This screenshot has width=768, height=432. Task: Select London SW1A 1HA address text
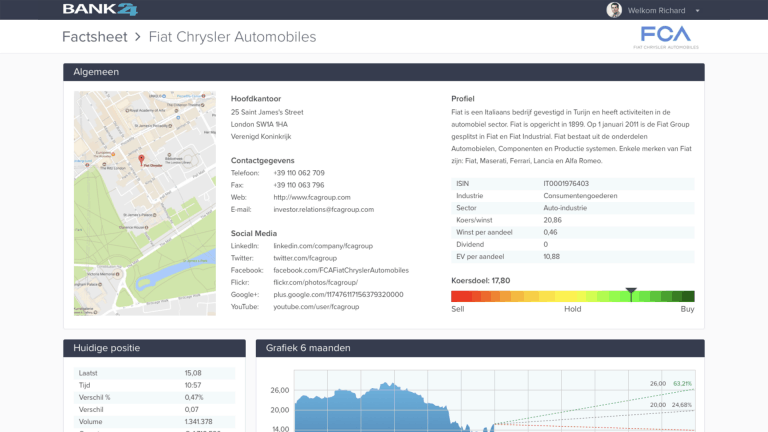click(259, 124)
